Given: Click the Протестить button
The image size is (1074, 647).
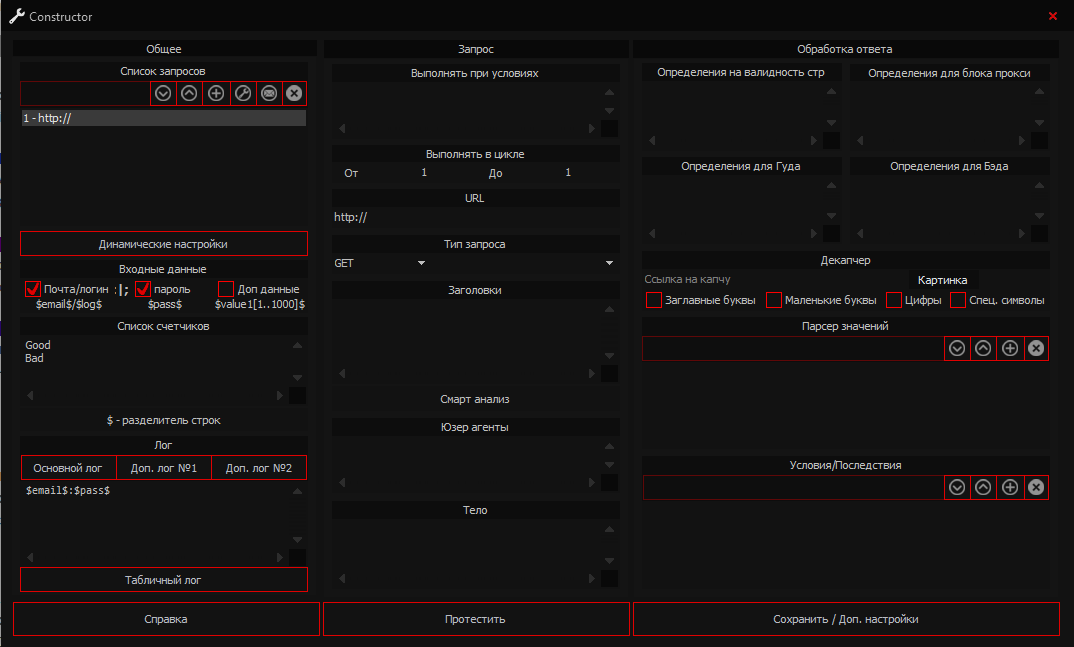Looking at the screenshot, I should (475, 619).
